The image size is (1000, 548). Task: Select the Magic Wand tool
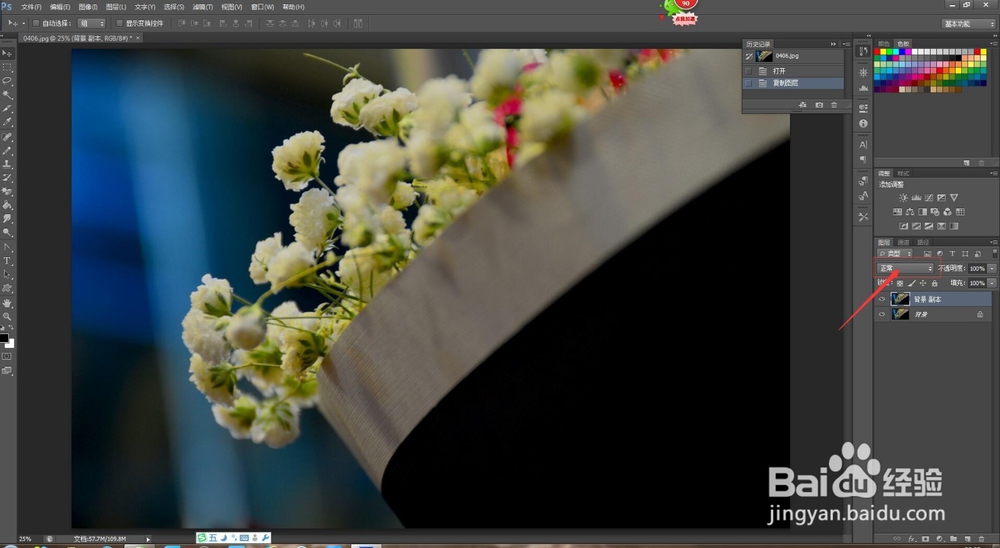(x=7, y=95)
